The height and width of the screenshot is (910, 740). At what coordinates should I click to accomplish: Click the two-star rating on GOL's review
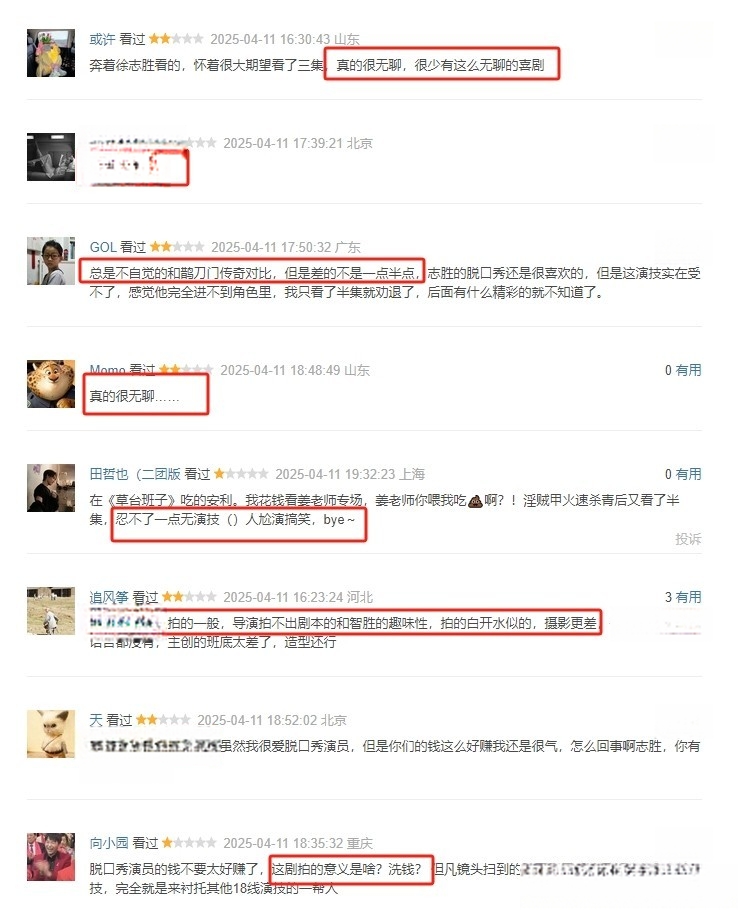177,247
